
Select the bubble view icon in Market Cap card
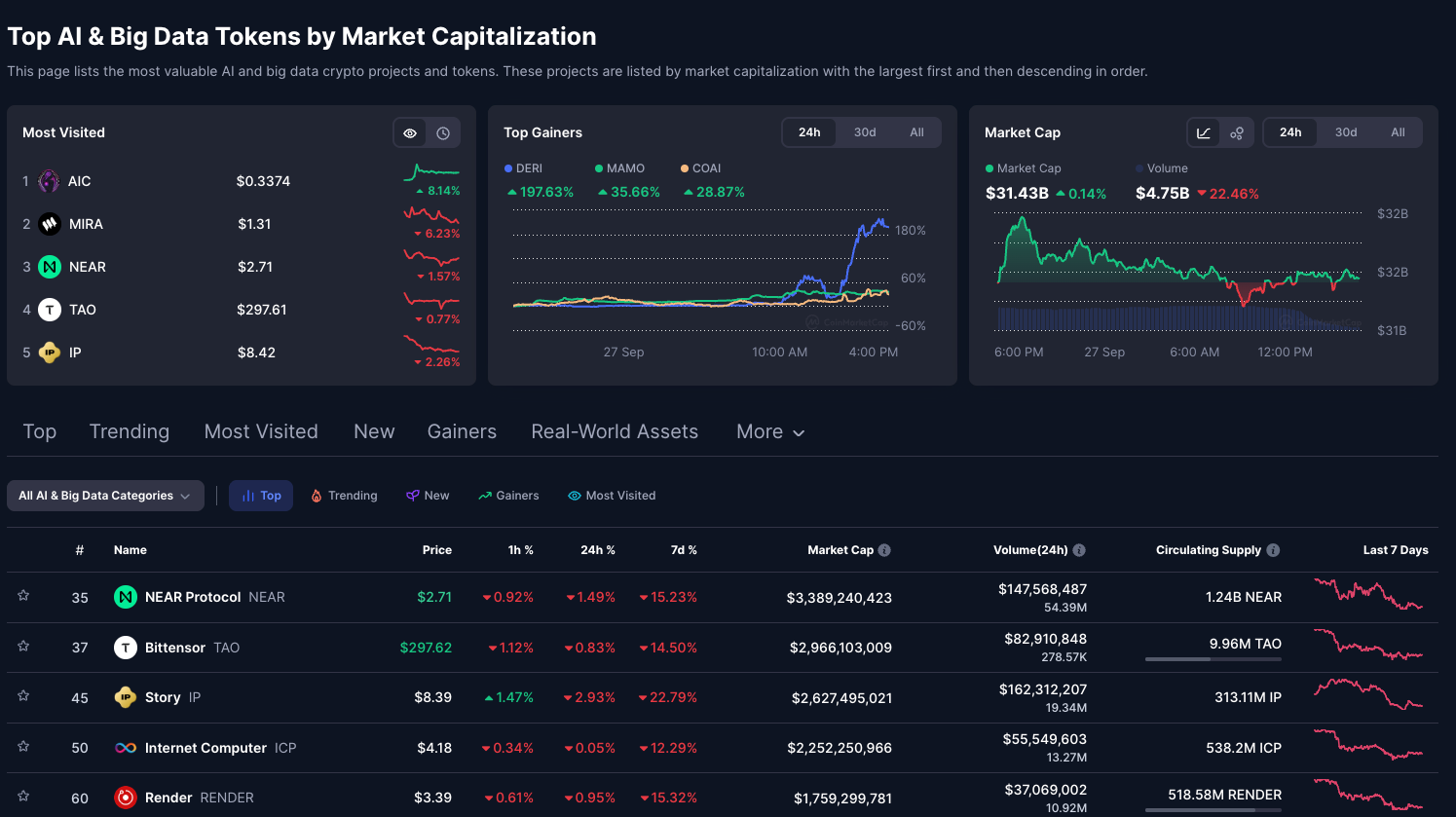[x=1237, y=133]
